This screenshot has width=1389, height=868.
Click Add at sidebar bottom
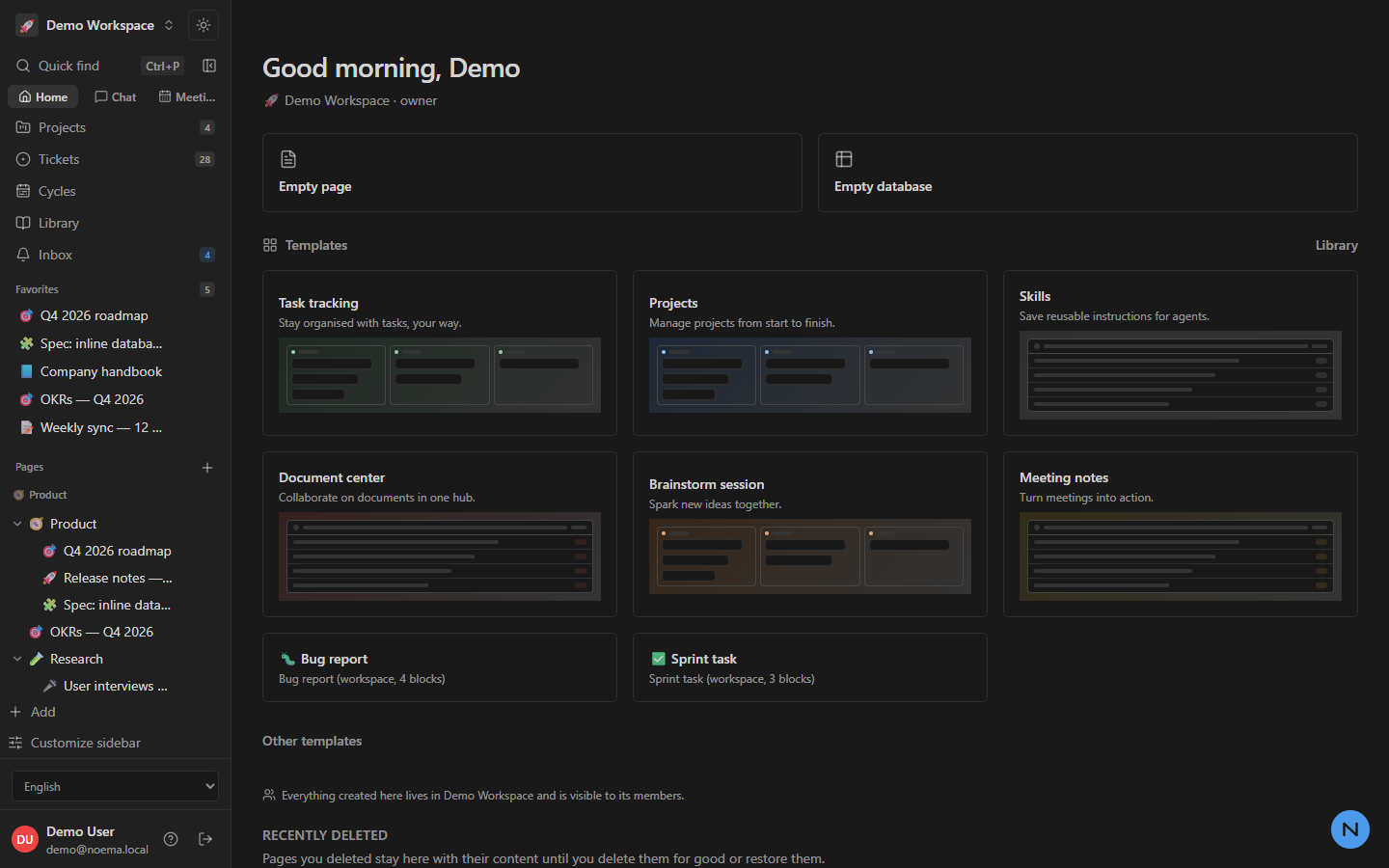pyautogui.click(x=33, y=712)
